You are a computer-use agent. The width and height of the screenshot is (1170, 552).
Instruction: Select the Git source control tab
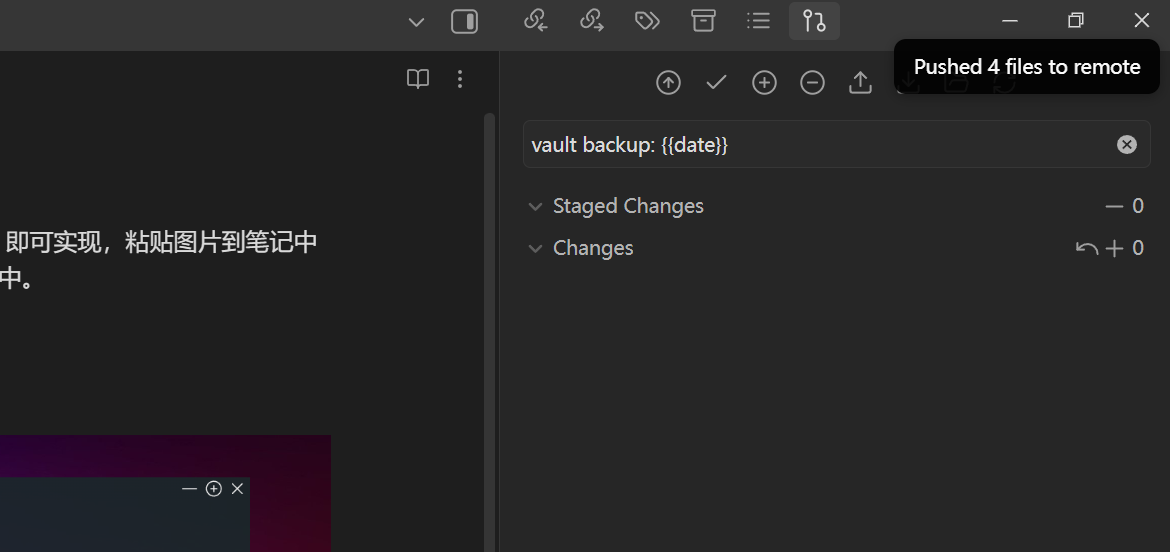(814, 21)
